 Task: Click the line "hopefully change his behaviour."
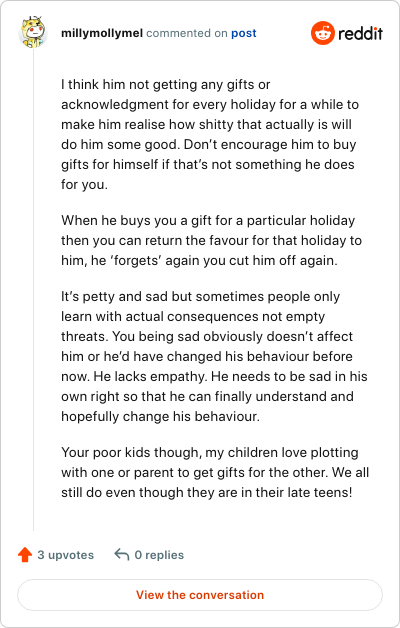pos(160,417)
